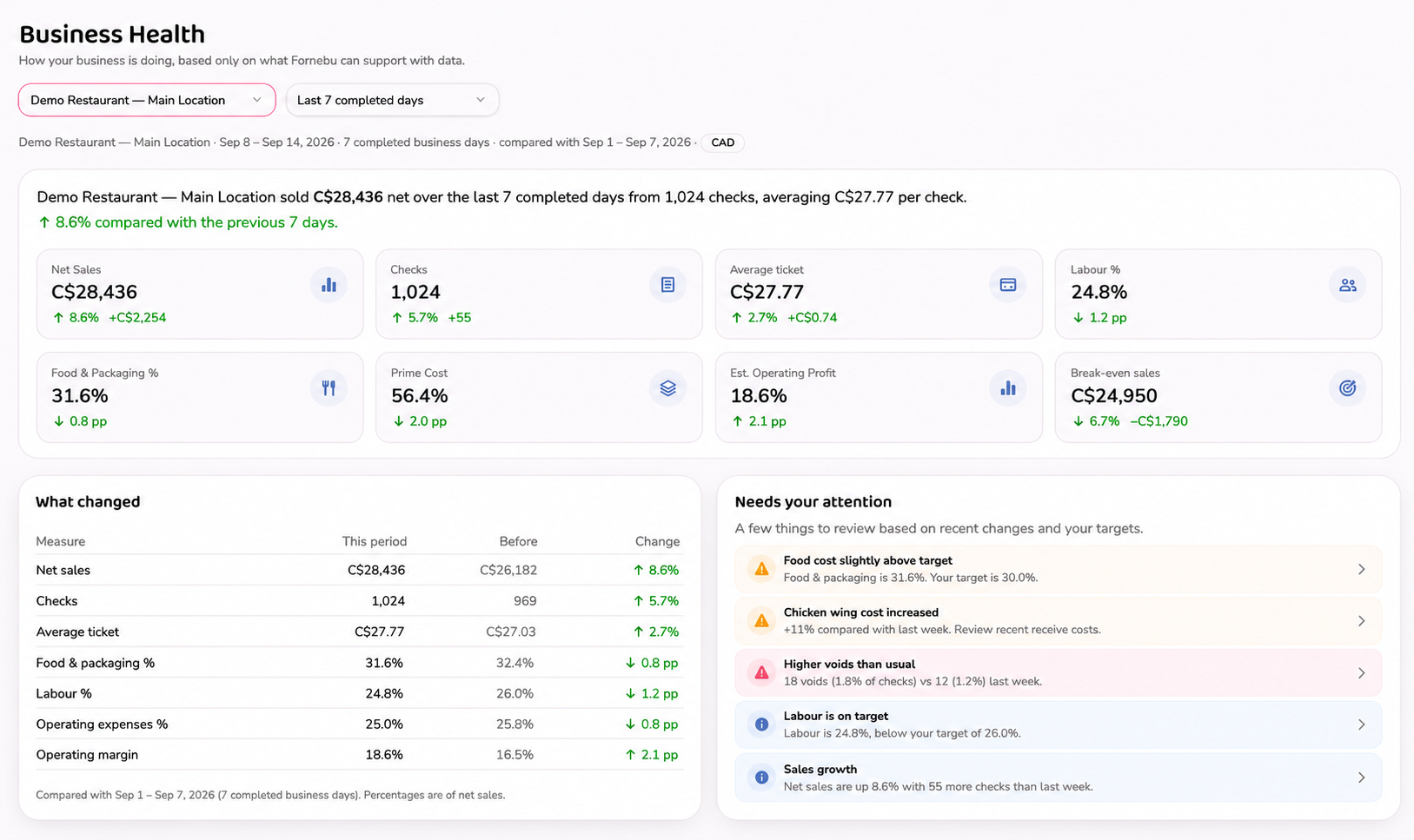Click the 969 checks Before value

click(x=525, y=601)
